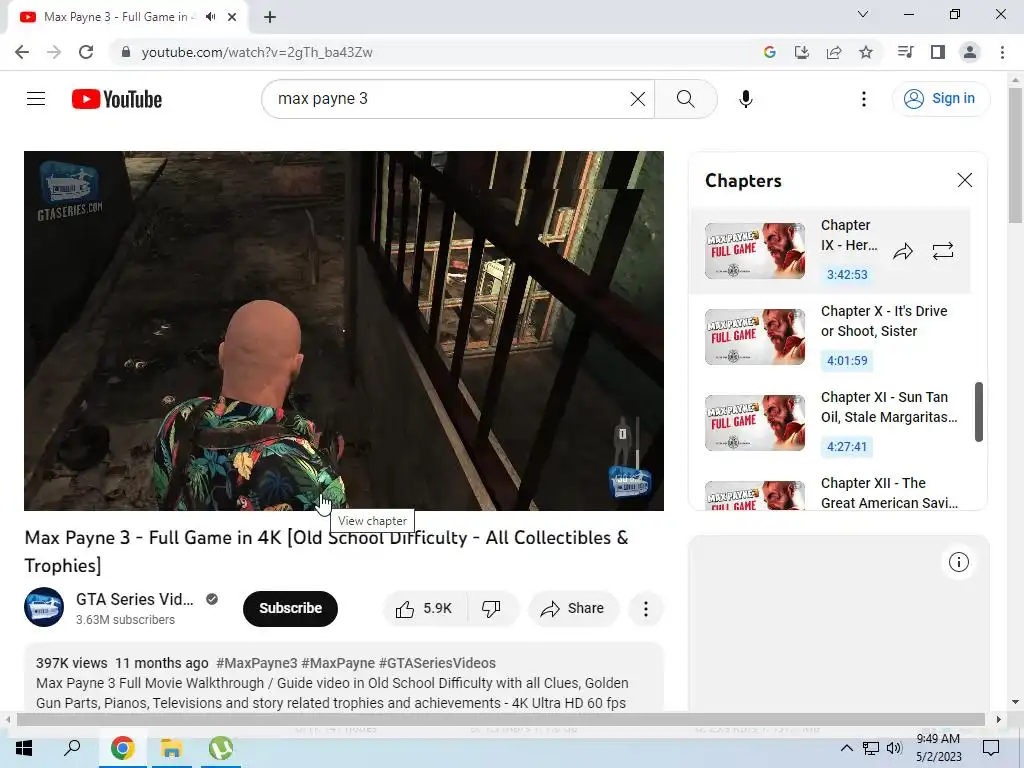Select Chapter X - It's Drive or Shoot, Sister
1024x768 pixels.
tap(884, 321)
